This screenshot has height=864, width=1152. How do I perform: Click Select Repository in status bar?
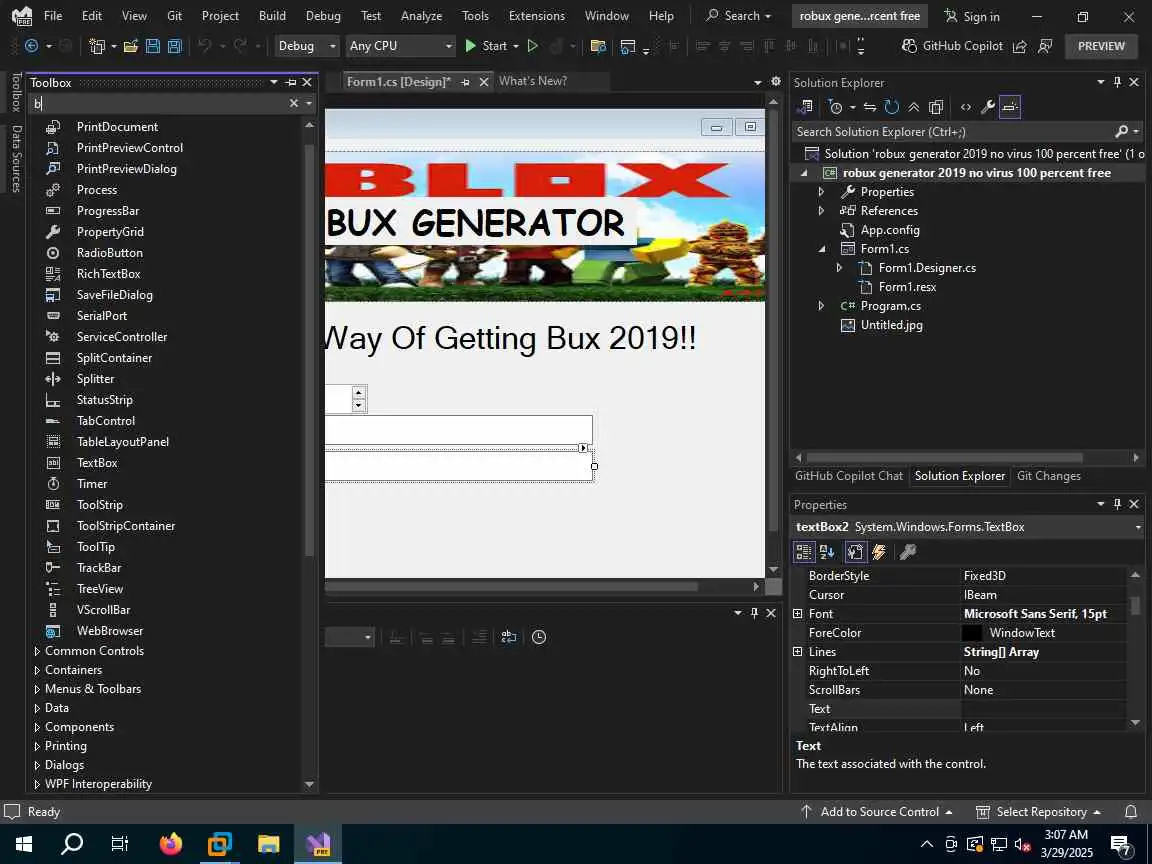1038,812
